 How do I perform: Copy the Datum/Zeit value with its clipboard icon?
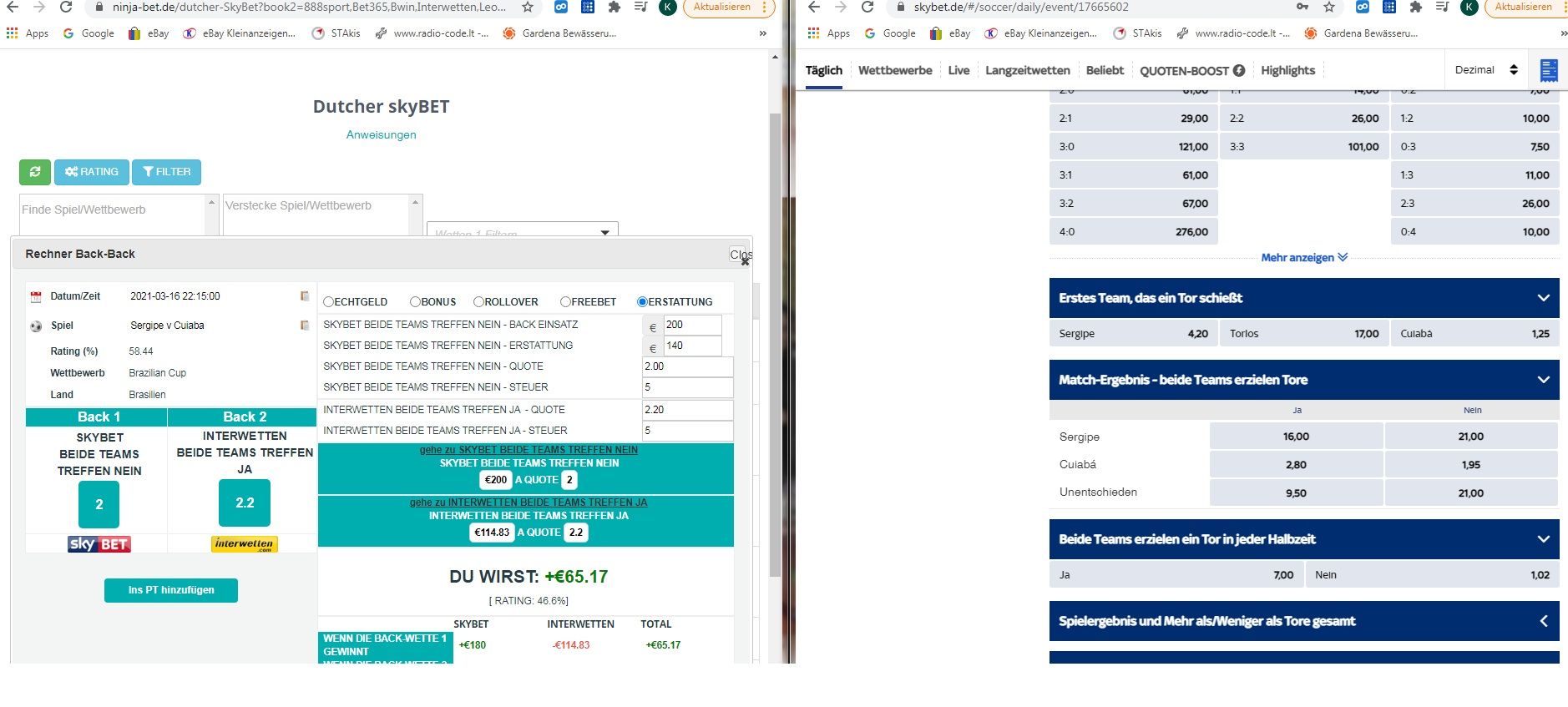click(305, 296)
